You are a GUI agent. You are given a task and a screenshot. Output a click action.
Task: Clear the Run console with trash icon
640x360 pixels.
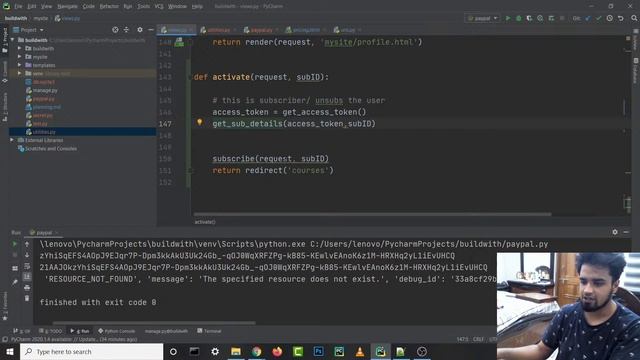27,298
